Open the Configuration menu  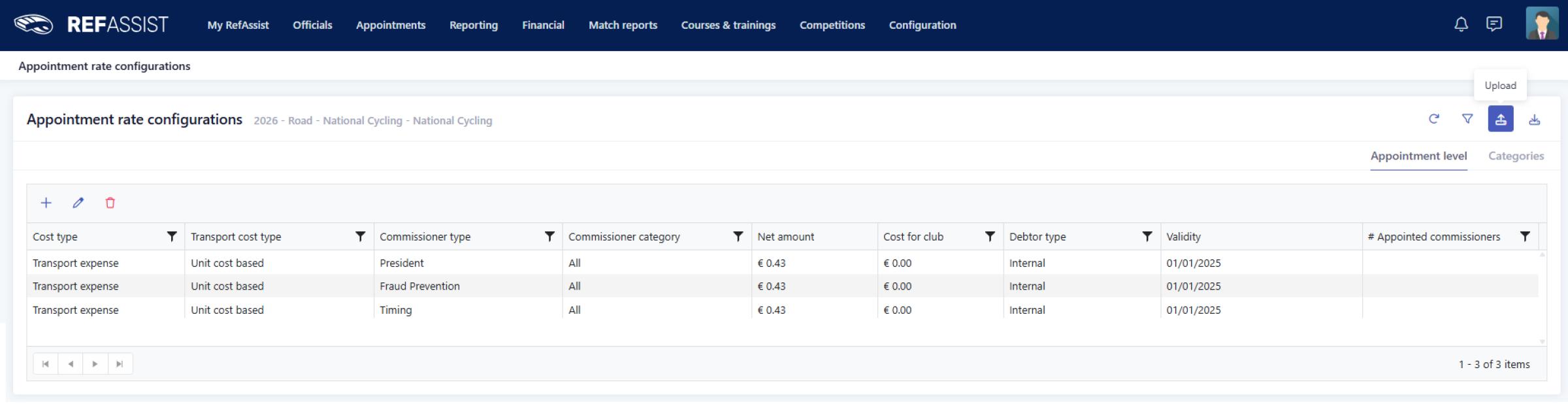tap(922, 25)
